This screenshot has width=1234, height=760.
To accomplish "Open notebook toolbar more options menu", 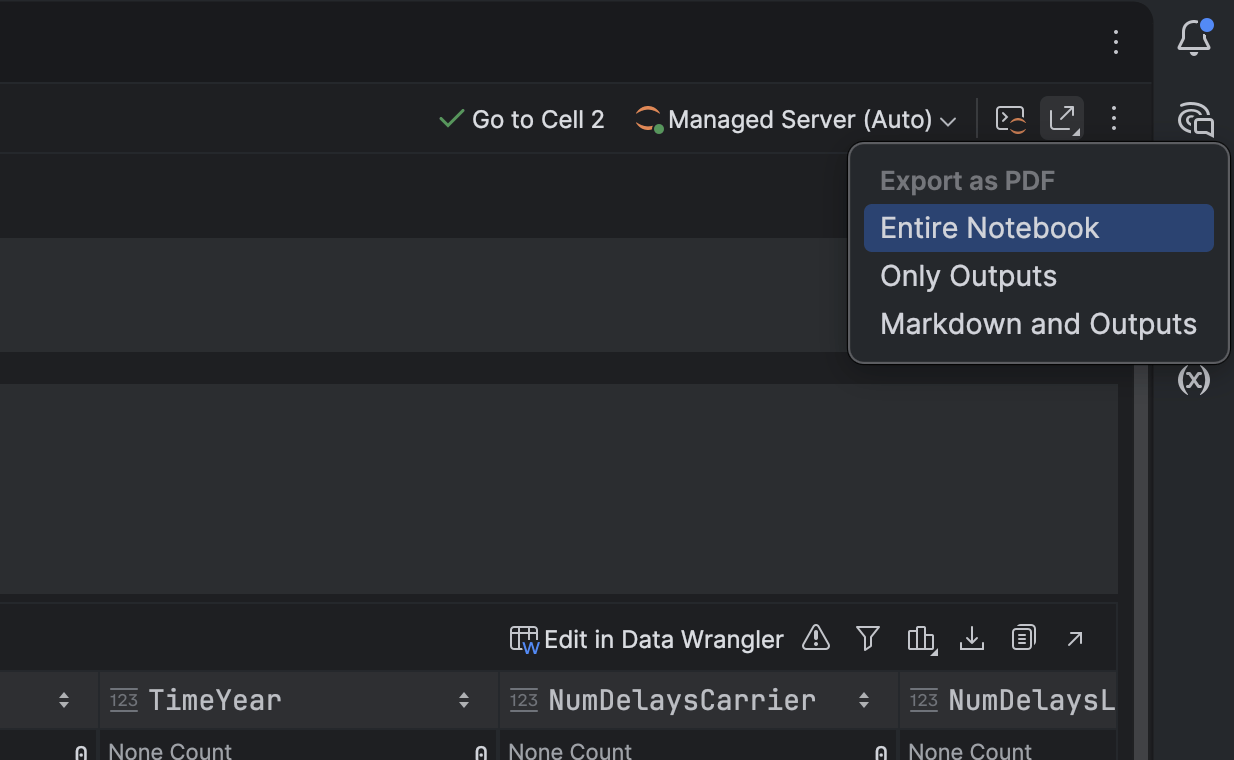I will 1114,119.
